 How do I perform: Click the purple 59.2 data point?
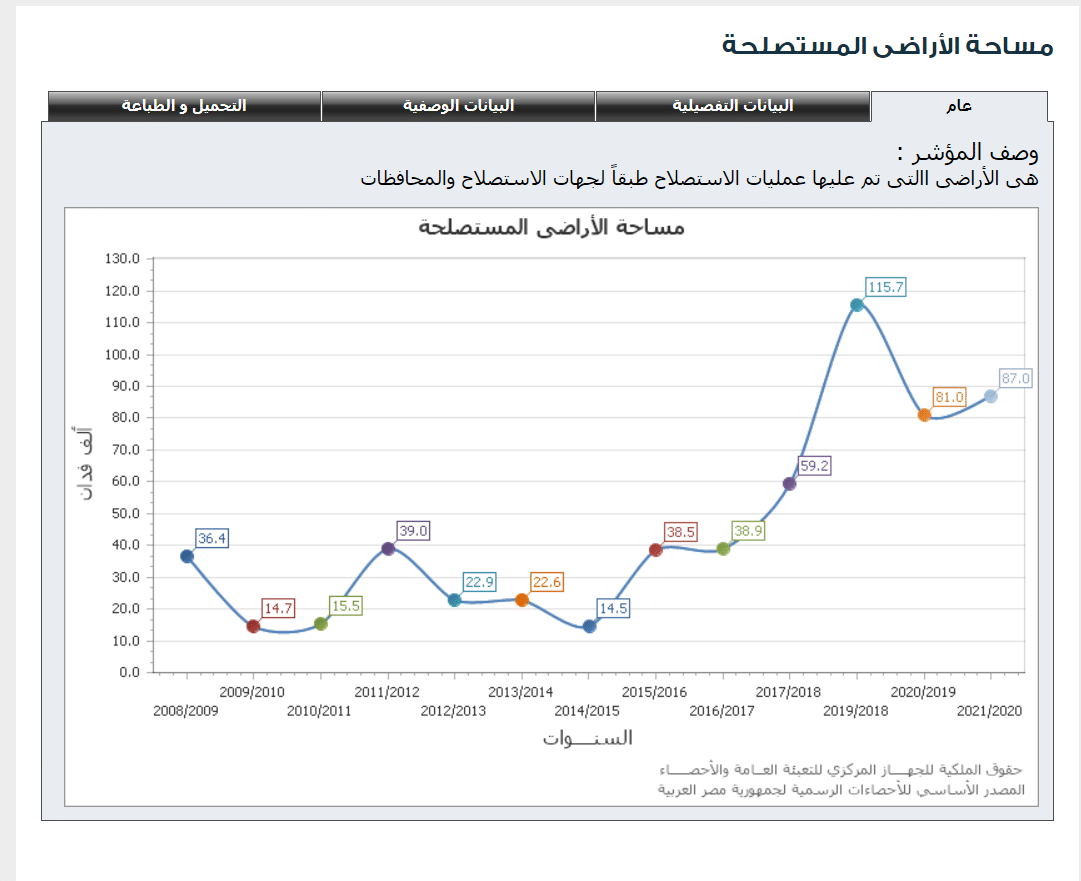pyautogui.click(x=789, y=484)
